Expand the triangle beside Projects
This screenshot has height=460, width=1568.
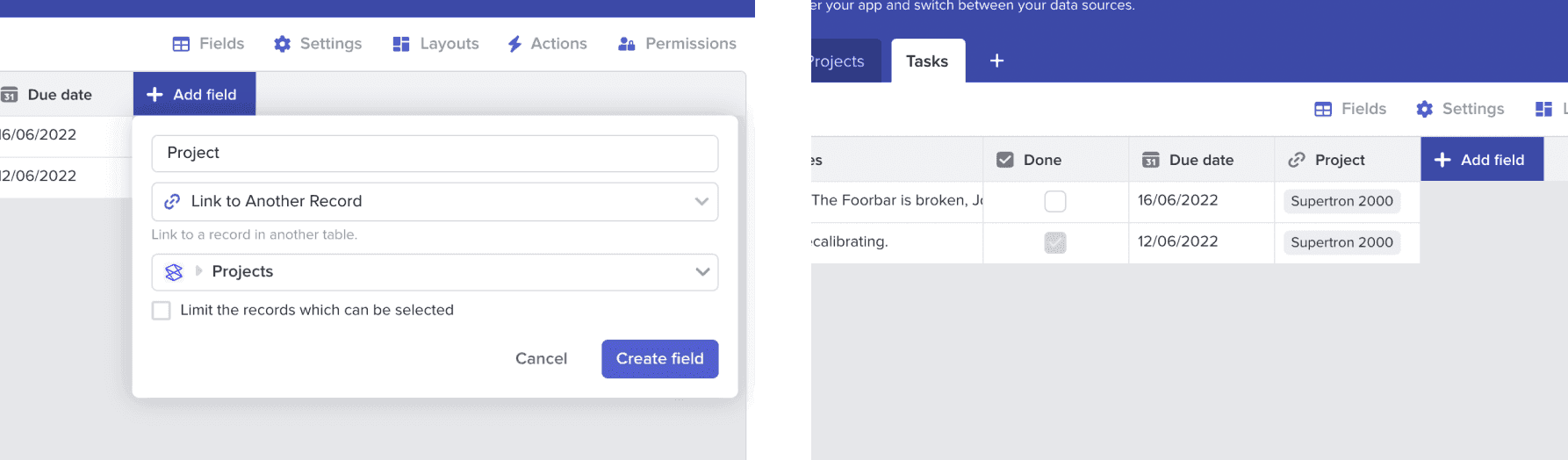coord(199,271)
